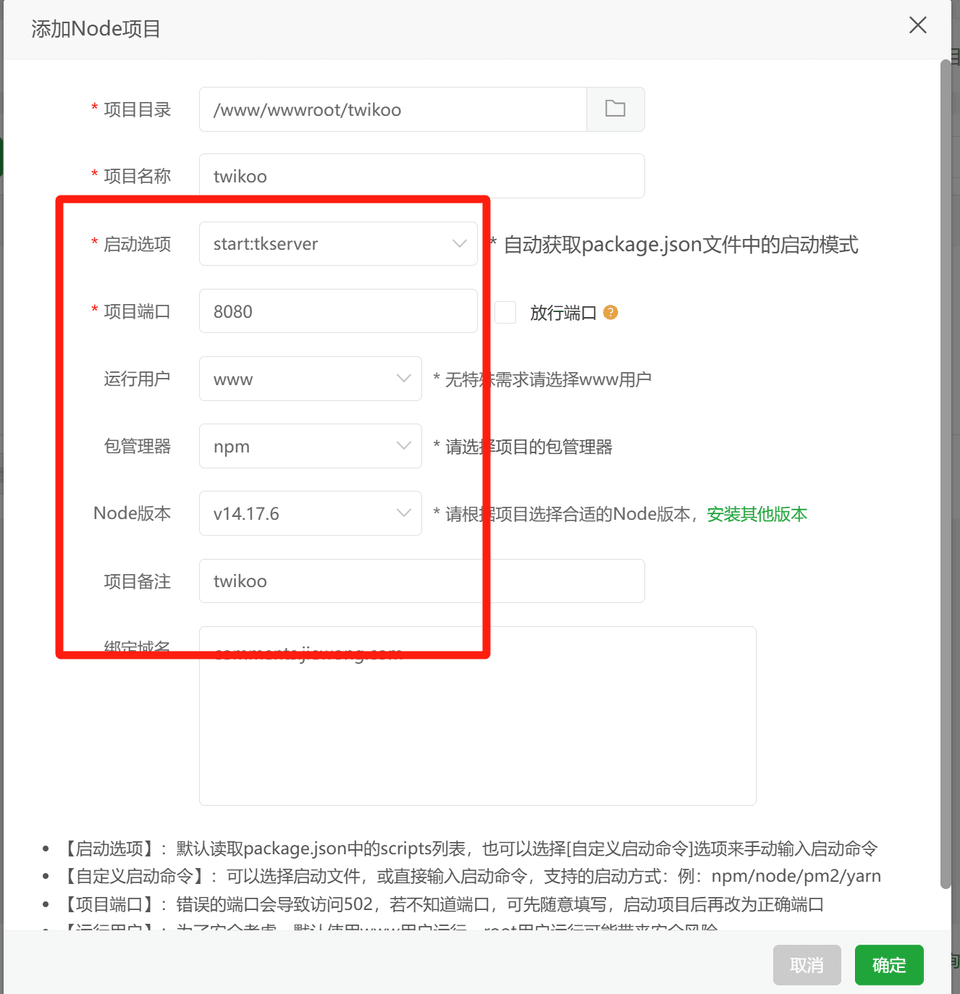
Task: Enable the 放行端口 checkbox
Action: [506, 312]
